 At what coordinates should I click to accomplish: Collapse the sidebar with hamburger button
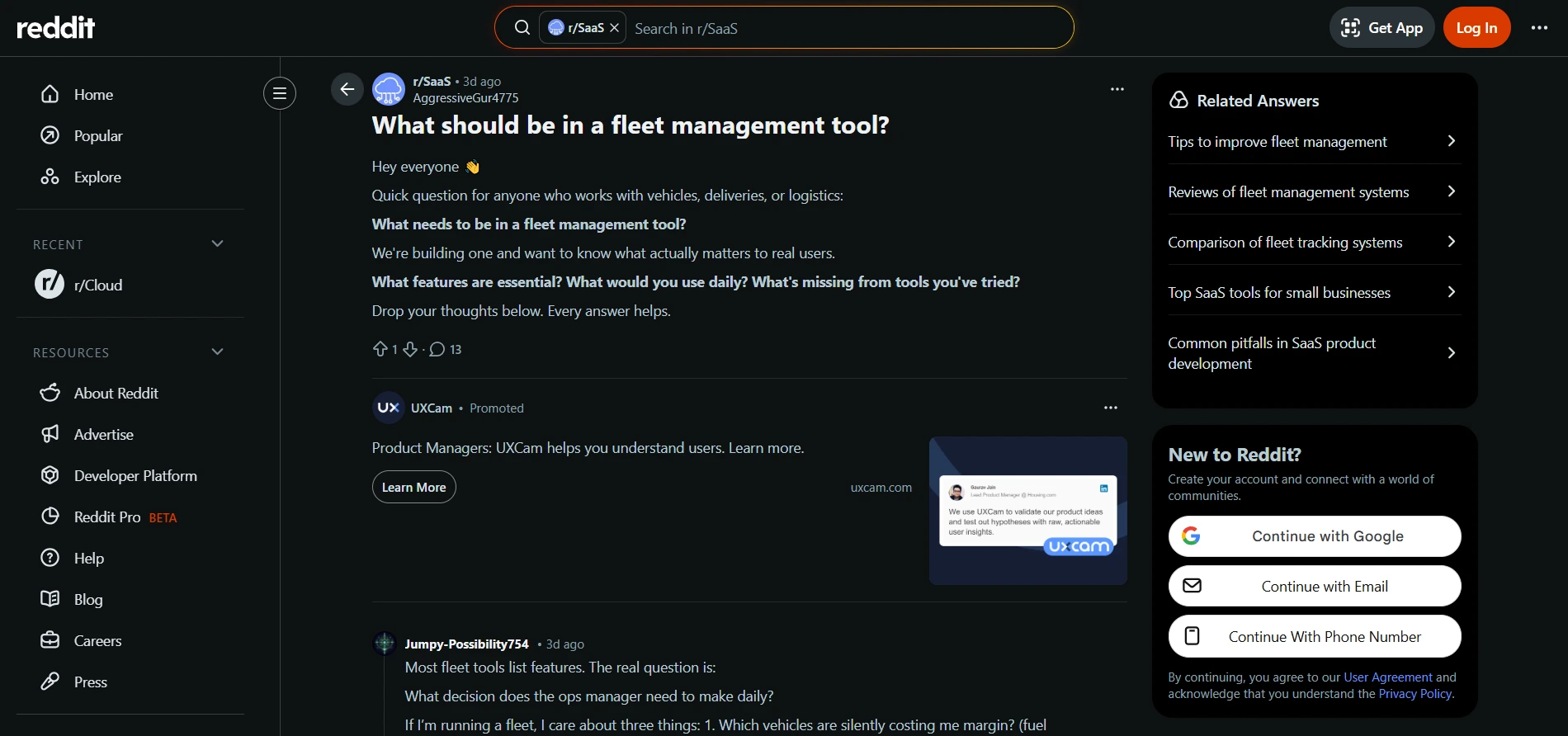coord(280,93)
